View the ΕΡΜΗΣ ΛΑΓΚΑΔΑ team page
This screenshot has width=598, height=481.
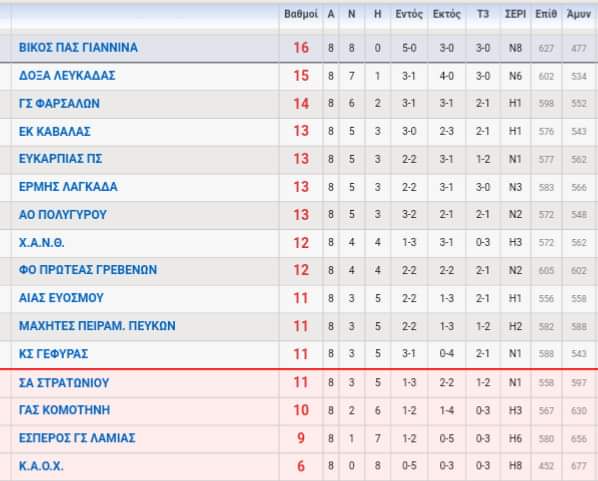68,187
